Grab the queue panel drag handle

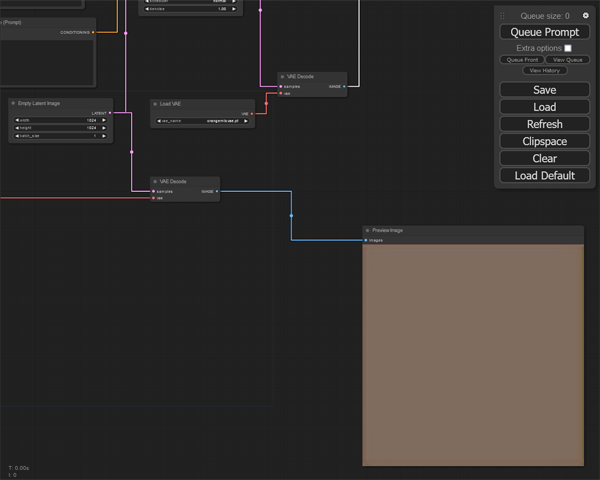click(503, 16)
